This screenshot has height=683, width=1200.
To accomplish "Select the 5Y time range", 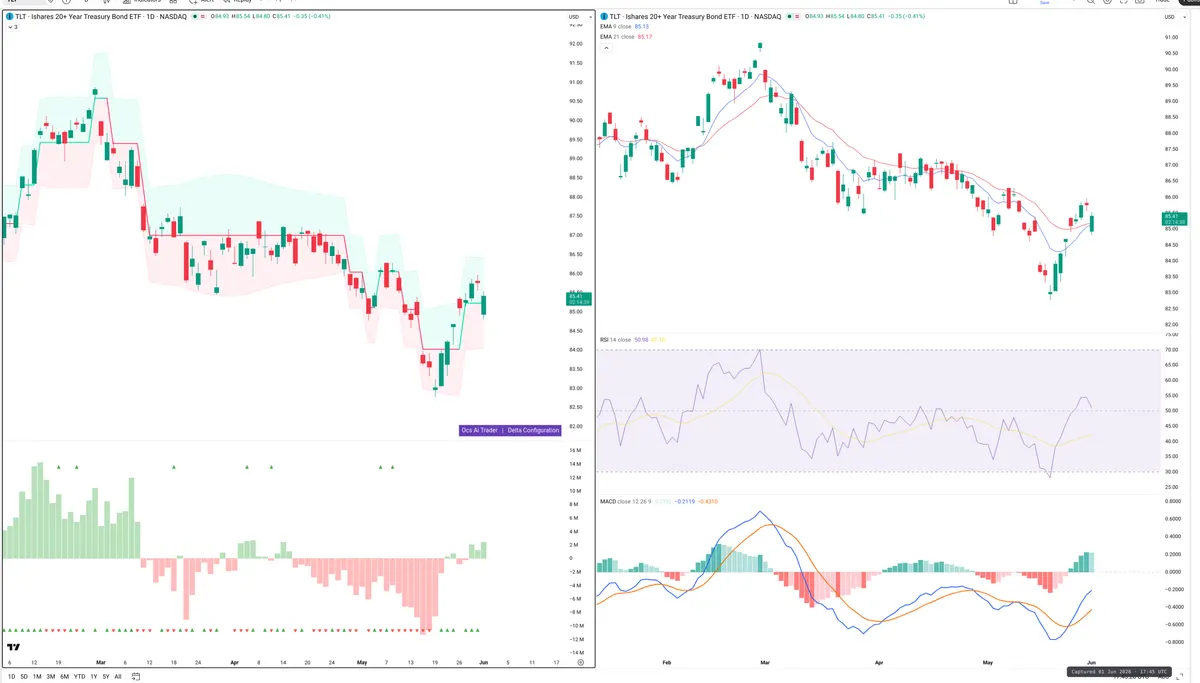I will pos(106,676).
